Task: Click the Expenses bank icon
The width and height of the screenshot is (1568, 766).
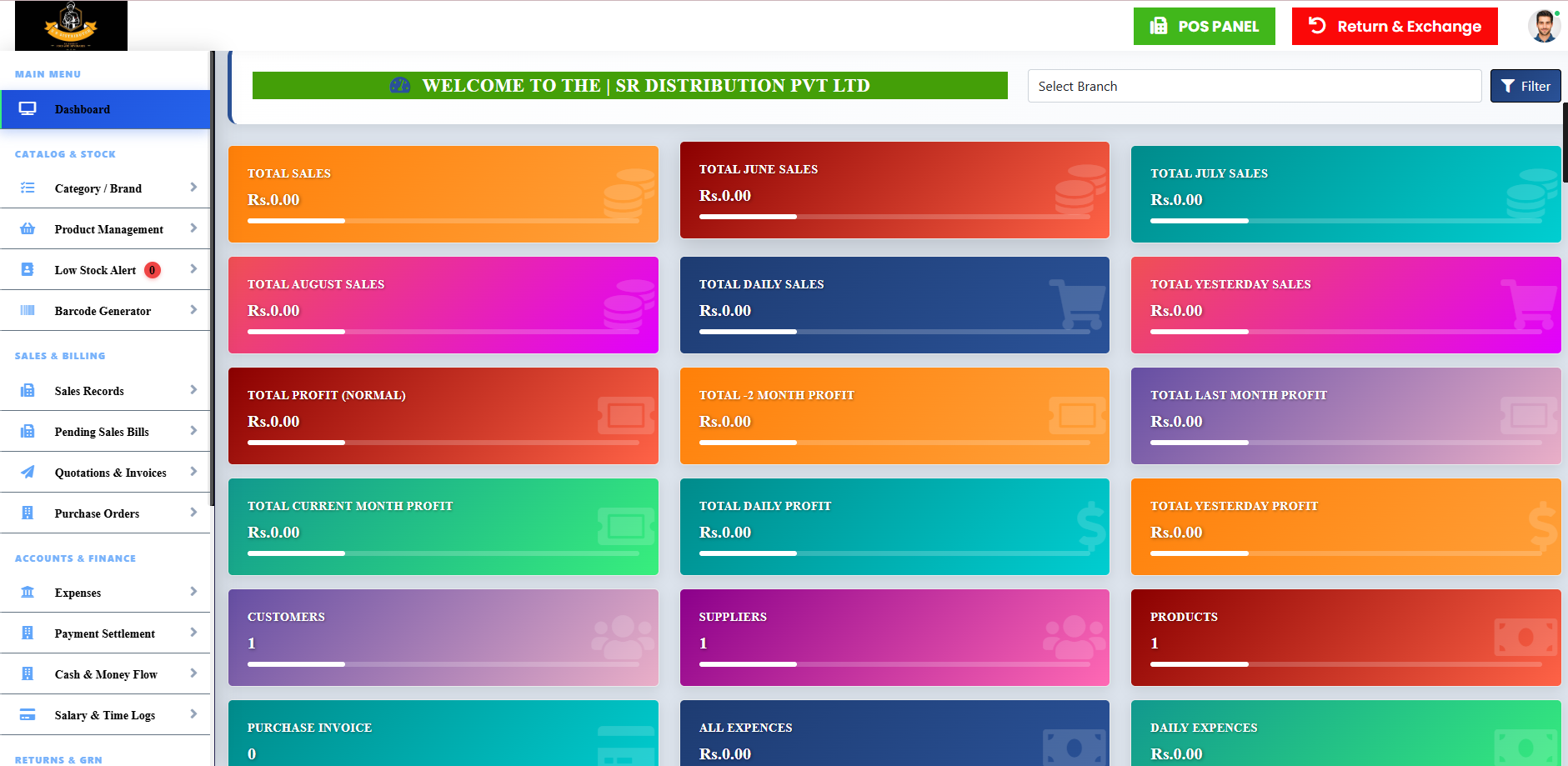Action: click(28, 593)
